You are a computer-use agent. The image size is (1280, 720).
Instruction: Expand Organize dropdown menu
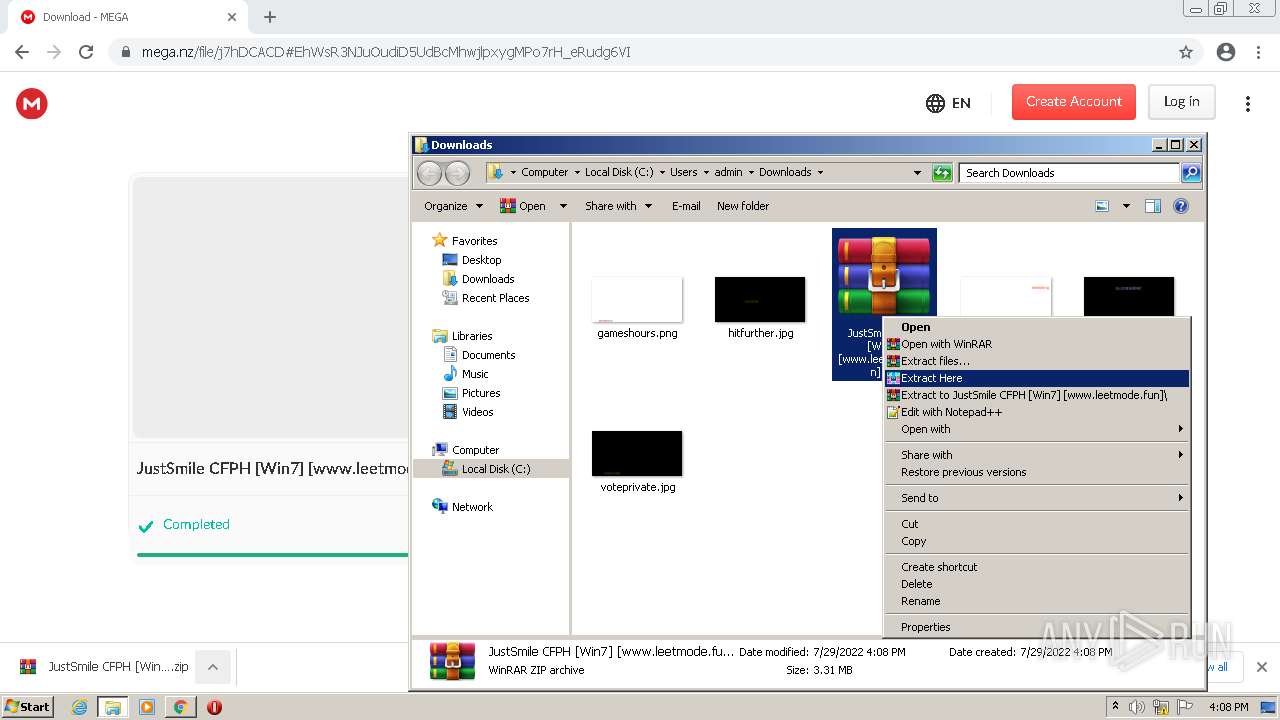click(453, 206)
